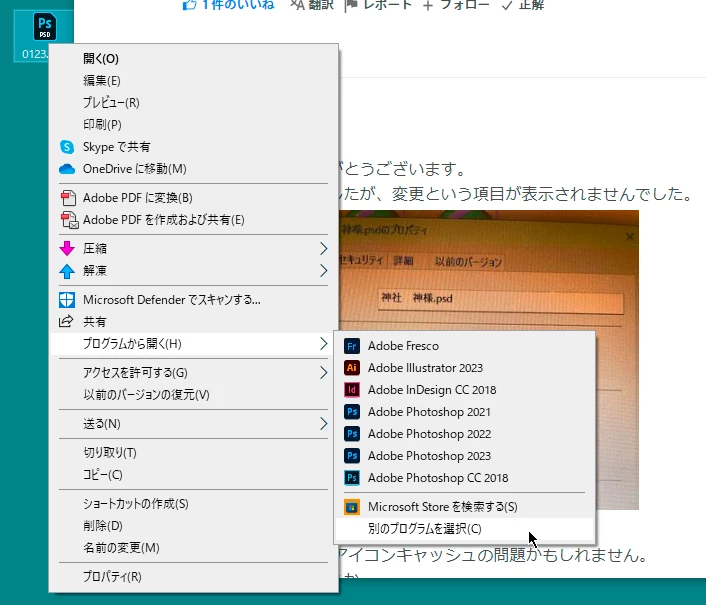706x605 pixels.
Task: Click the Photoshop 2023 Ps icon
Action: click(x=352, y=456)
